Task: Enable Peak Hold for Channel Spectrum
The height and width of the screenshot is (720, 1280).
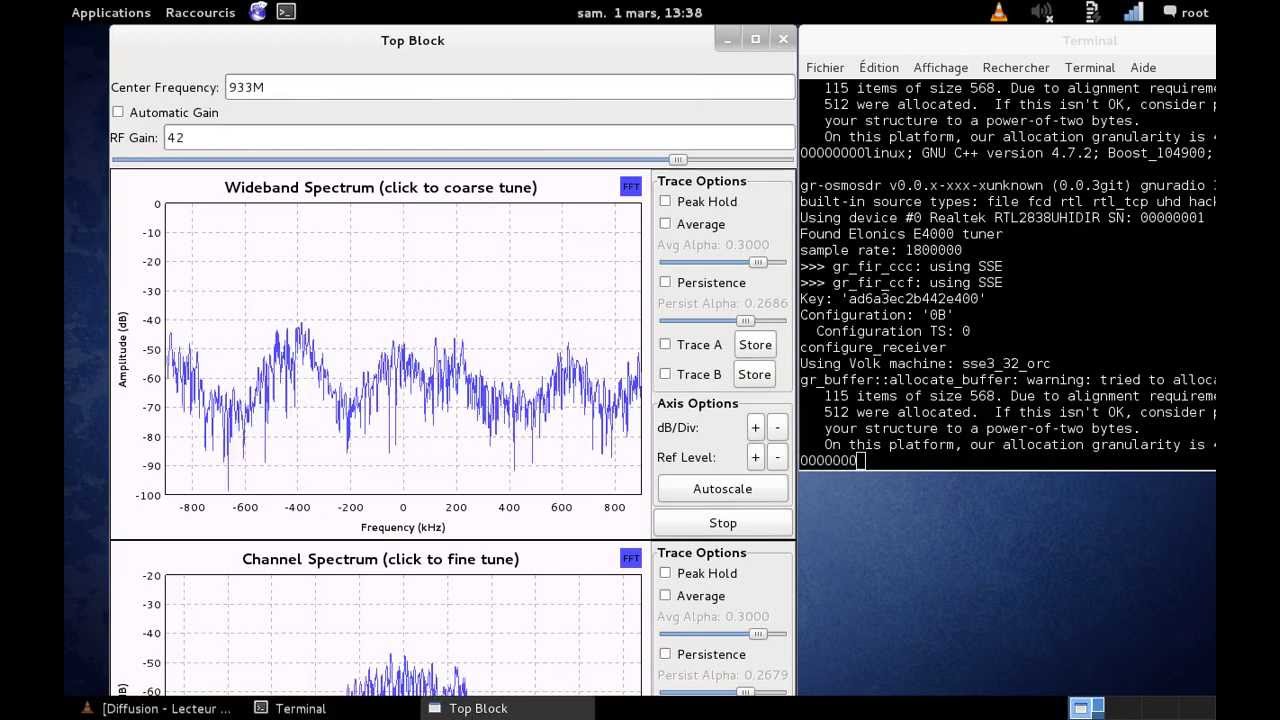Action: point(665,573)
